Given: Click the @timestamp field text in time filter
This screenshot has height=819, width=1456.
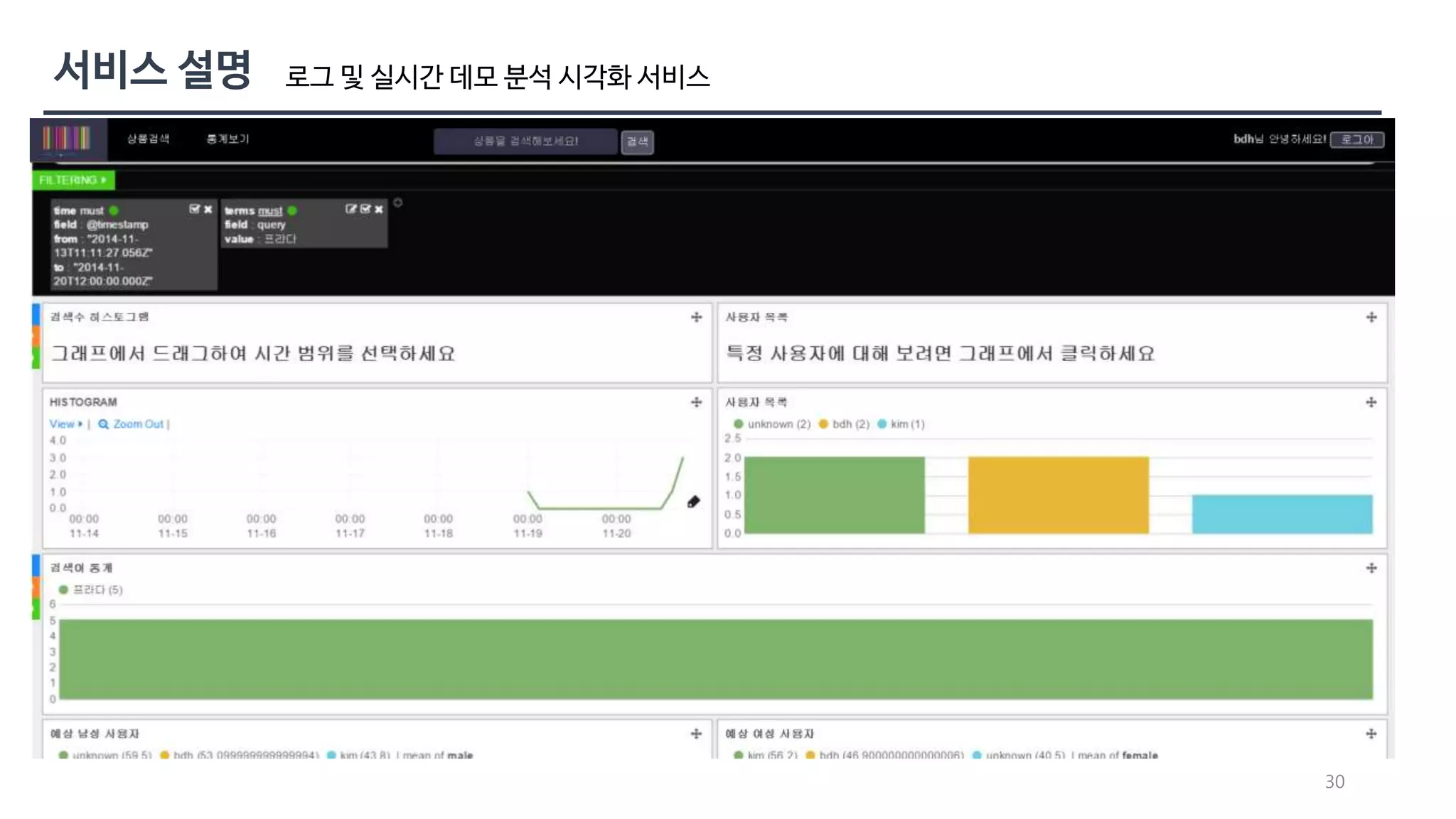Looking at the screenshot, I should [117, 225].
